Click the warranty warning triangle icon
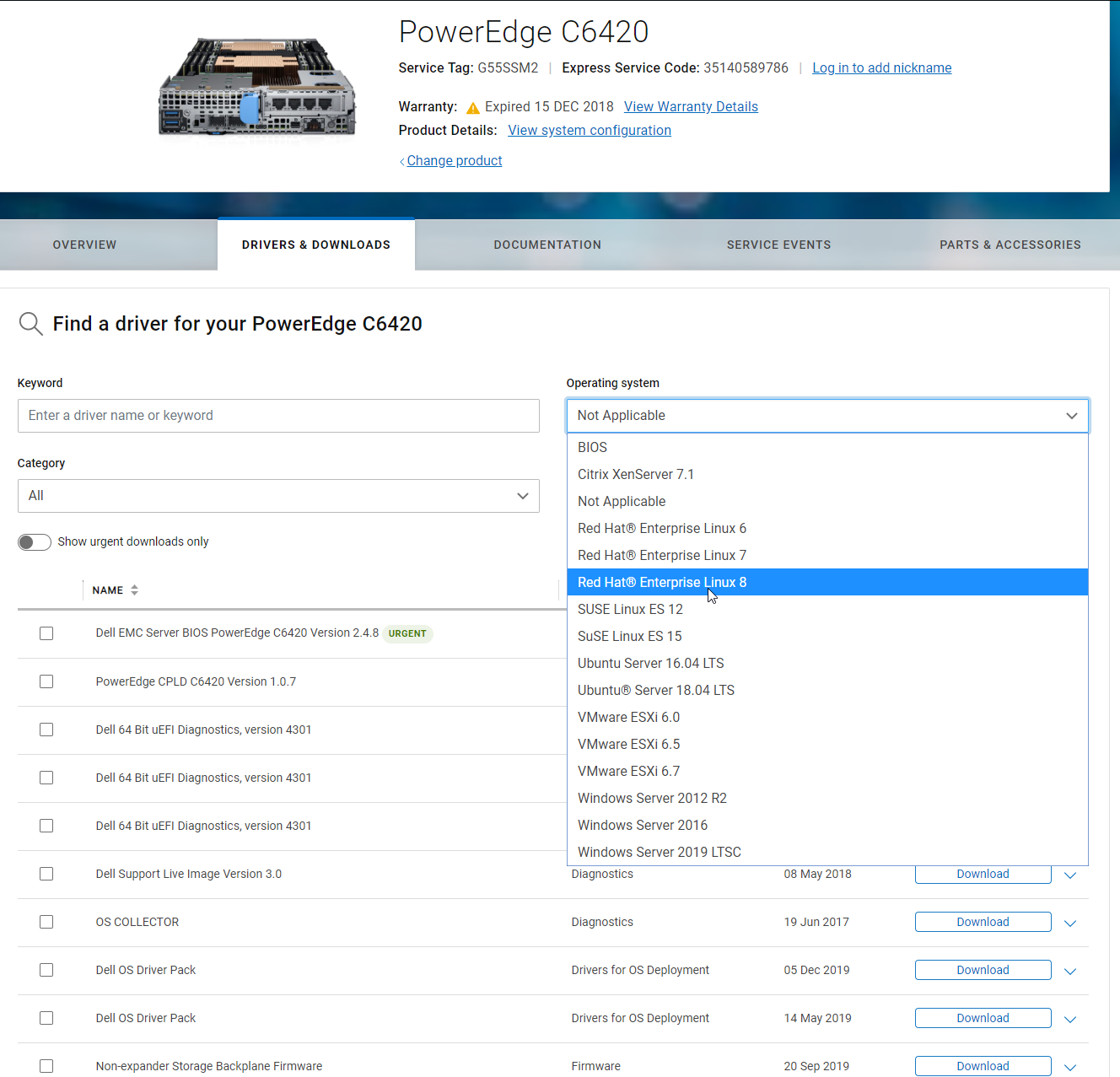The height and width of the screenshot is (1077, 1120). (x=473, y=107)
